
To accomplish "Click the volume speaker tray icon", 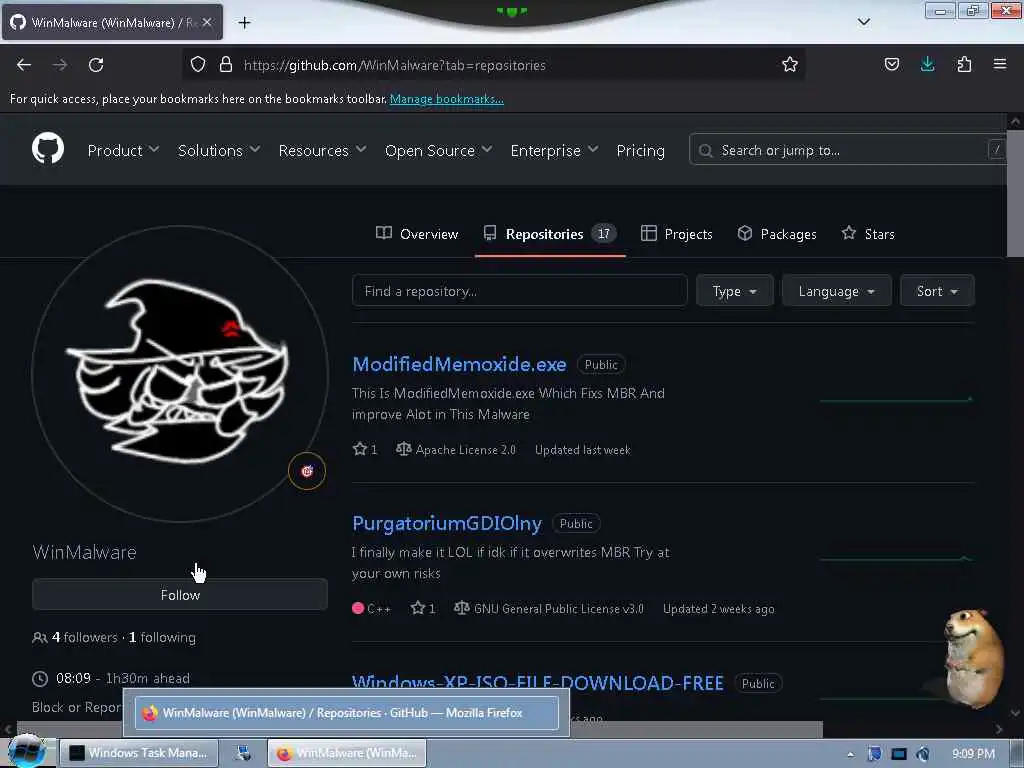I will (x=923, y=754).
